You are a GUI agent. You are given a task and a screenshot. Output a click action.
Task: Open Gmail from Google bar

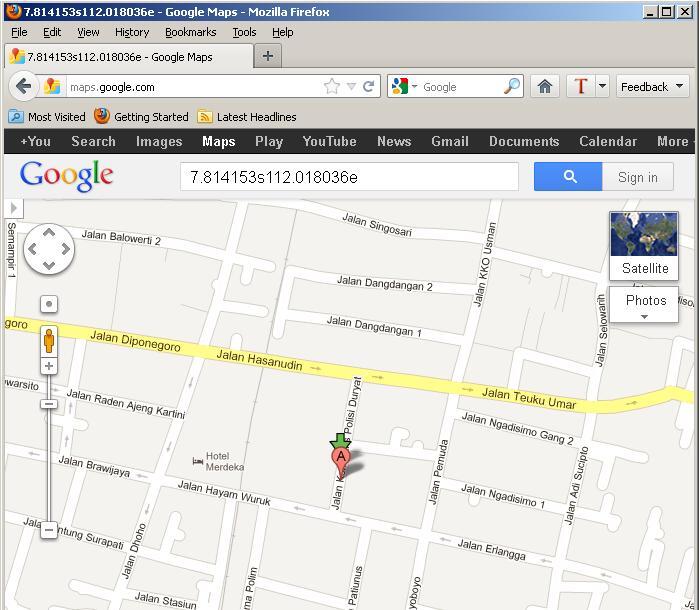(450, 141)
